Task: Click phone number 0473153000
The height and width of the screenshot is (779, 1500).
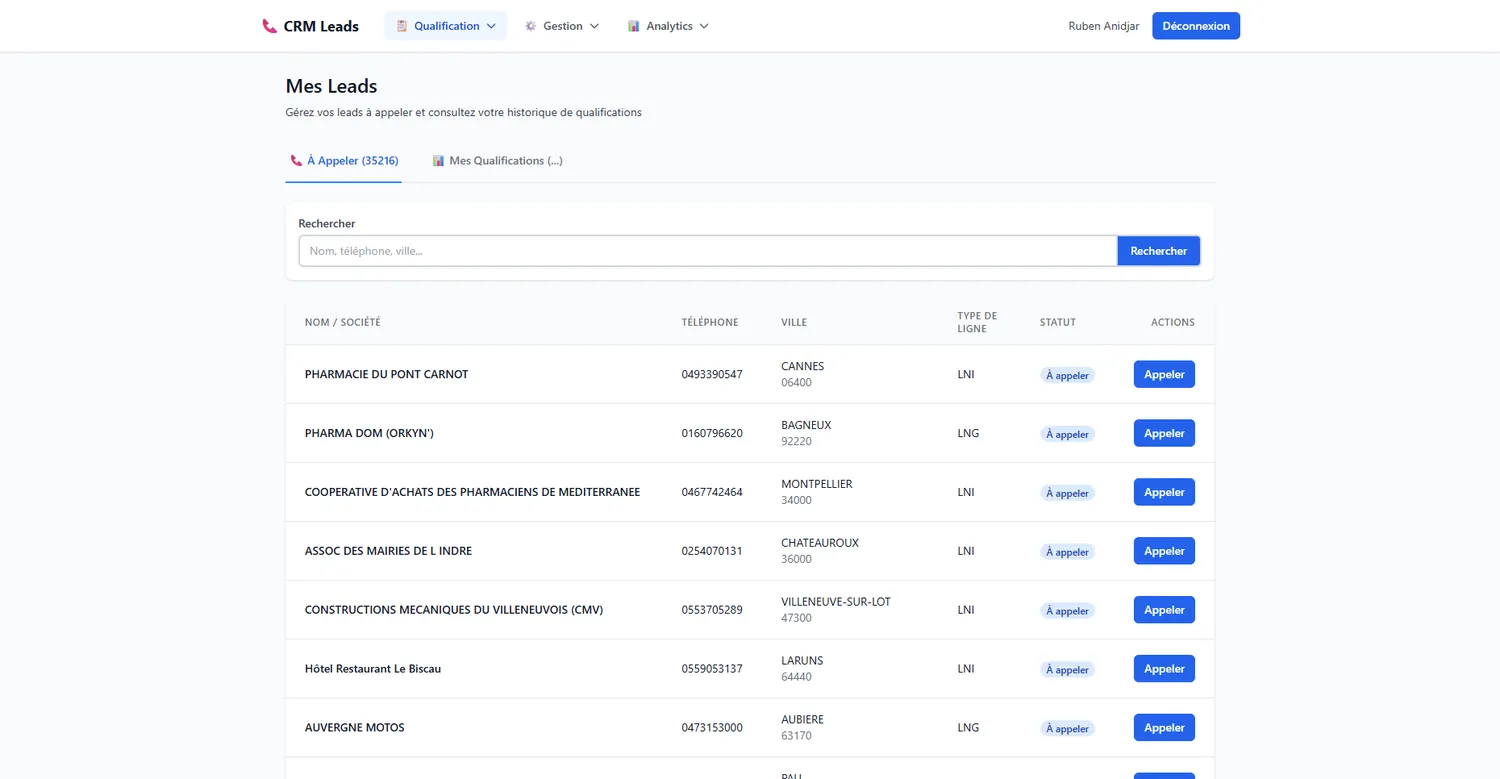Action: tap(712, 728)
